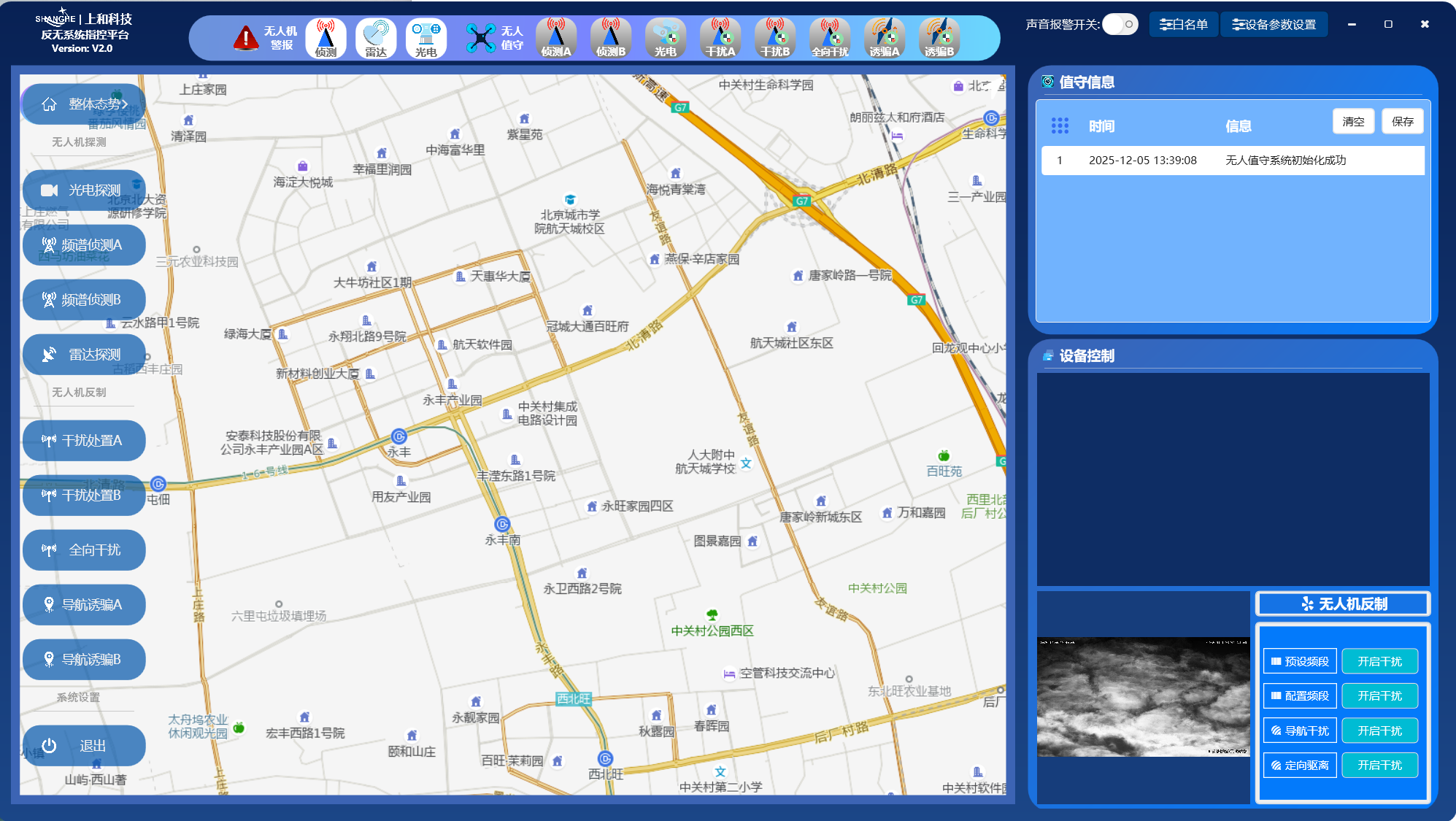The height and width of the screenshot is (821, 1456).
Task: Click the 全向干扰 toolbar icon
Action: (830, 38)
